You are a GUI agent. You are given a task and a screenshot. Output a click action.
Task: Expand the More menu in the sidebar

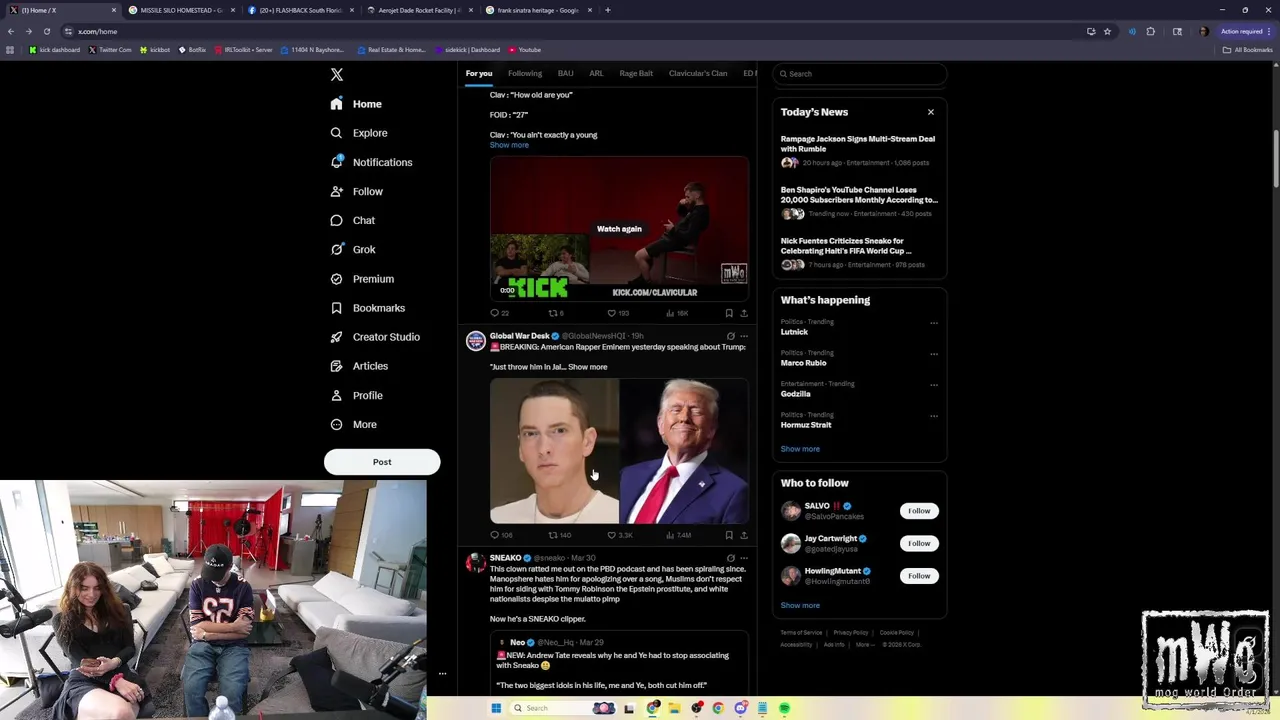353,424
